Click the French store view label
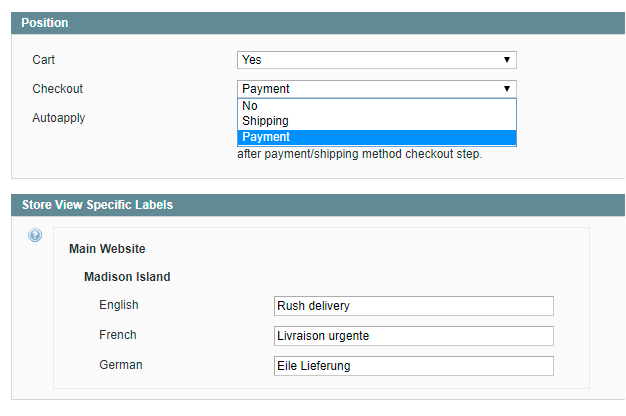 [118, 335]
